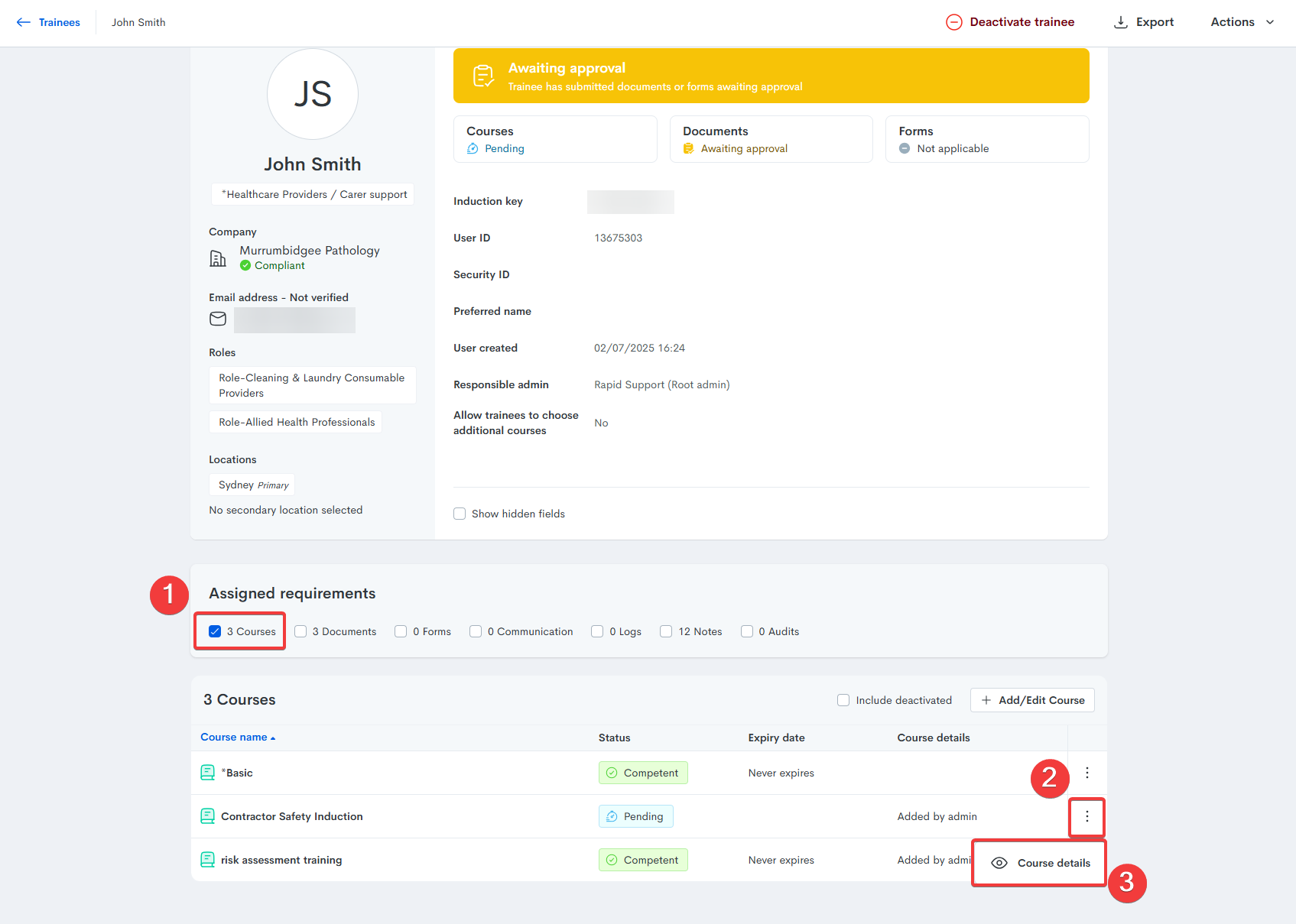The height and width of the screenshot is (924, 1296).
Task: Open the Documents Awaiting approval card
Action: click(771, 139)
